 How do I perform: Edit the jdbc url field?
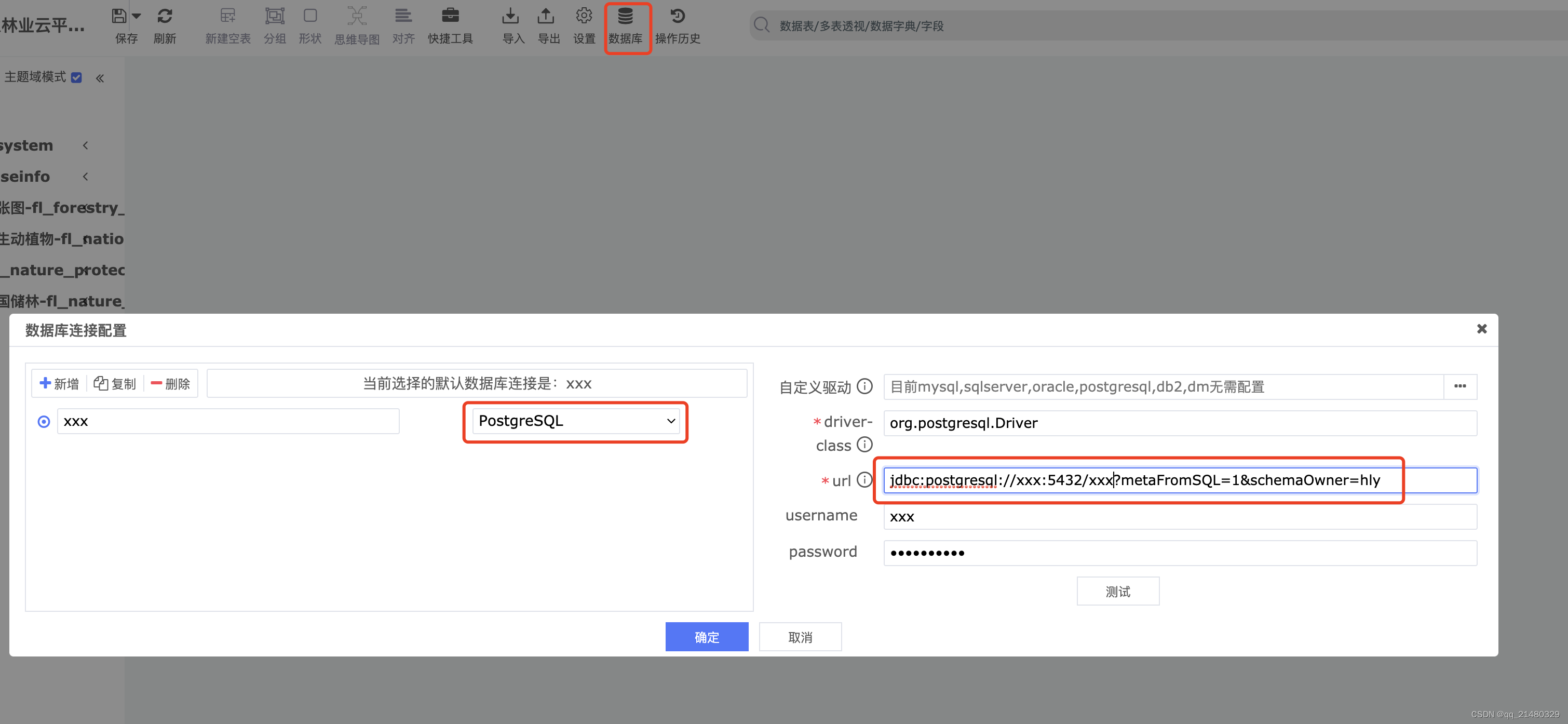(1180, 480)
